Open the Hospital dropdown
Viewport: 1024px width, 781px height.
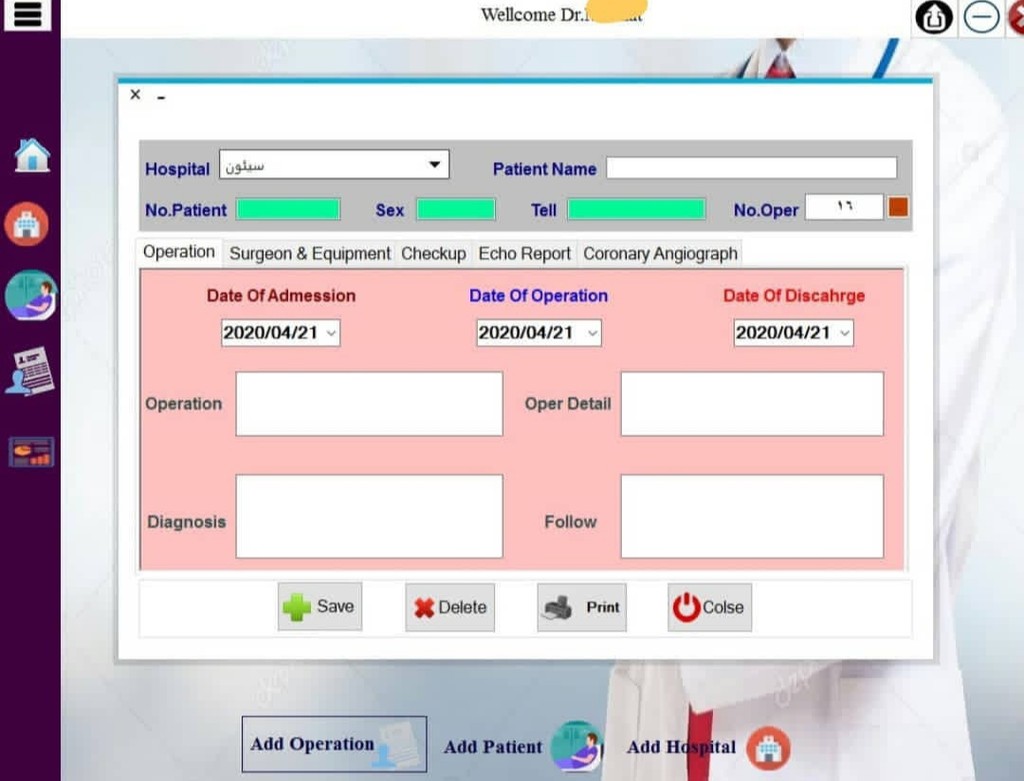pyautogui.click(x=434, y=165)
